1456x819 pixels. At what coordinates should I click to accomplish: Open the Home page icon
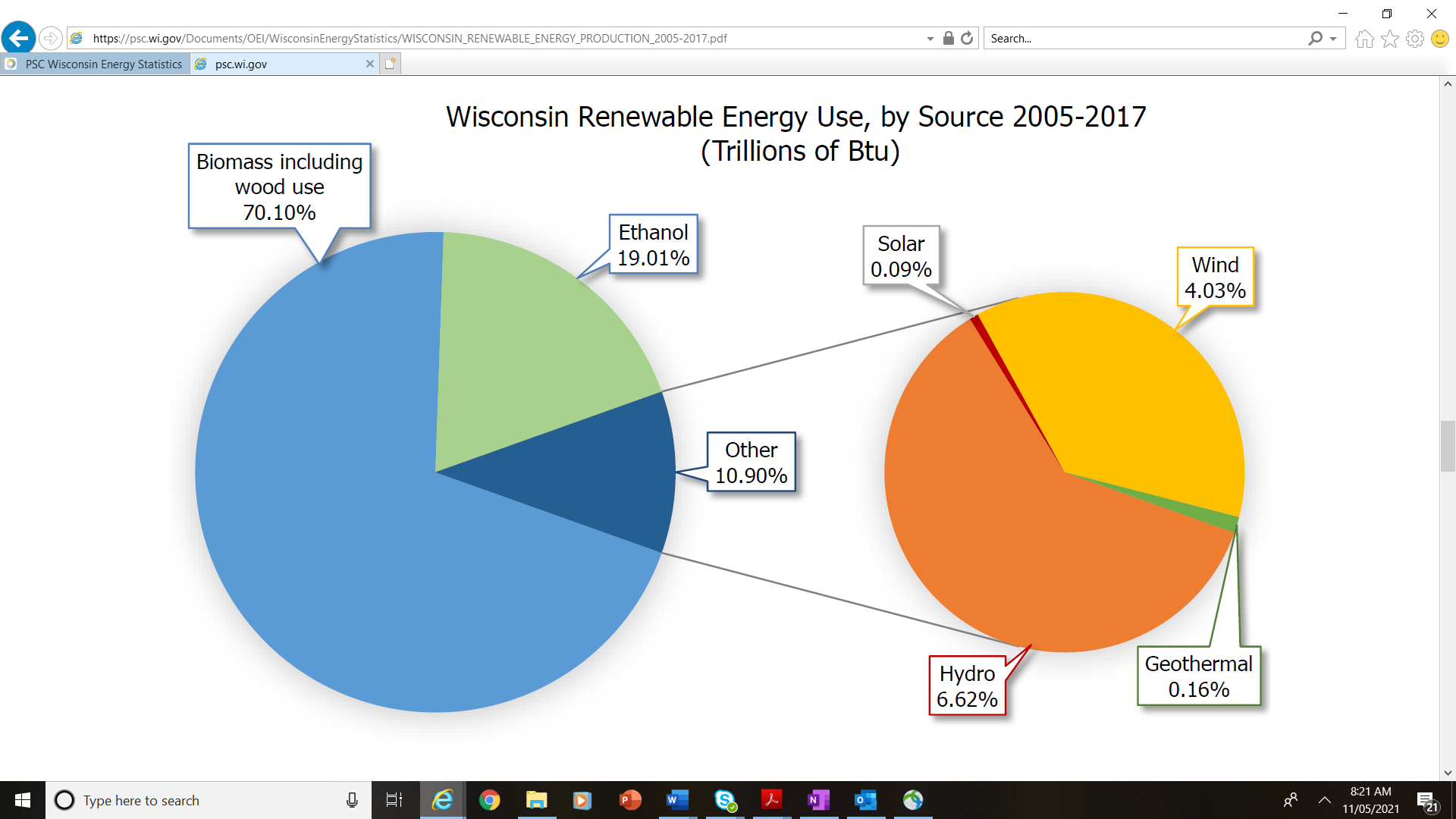coord(1364,39)
